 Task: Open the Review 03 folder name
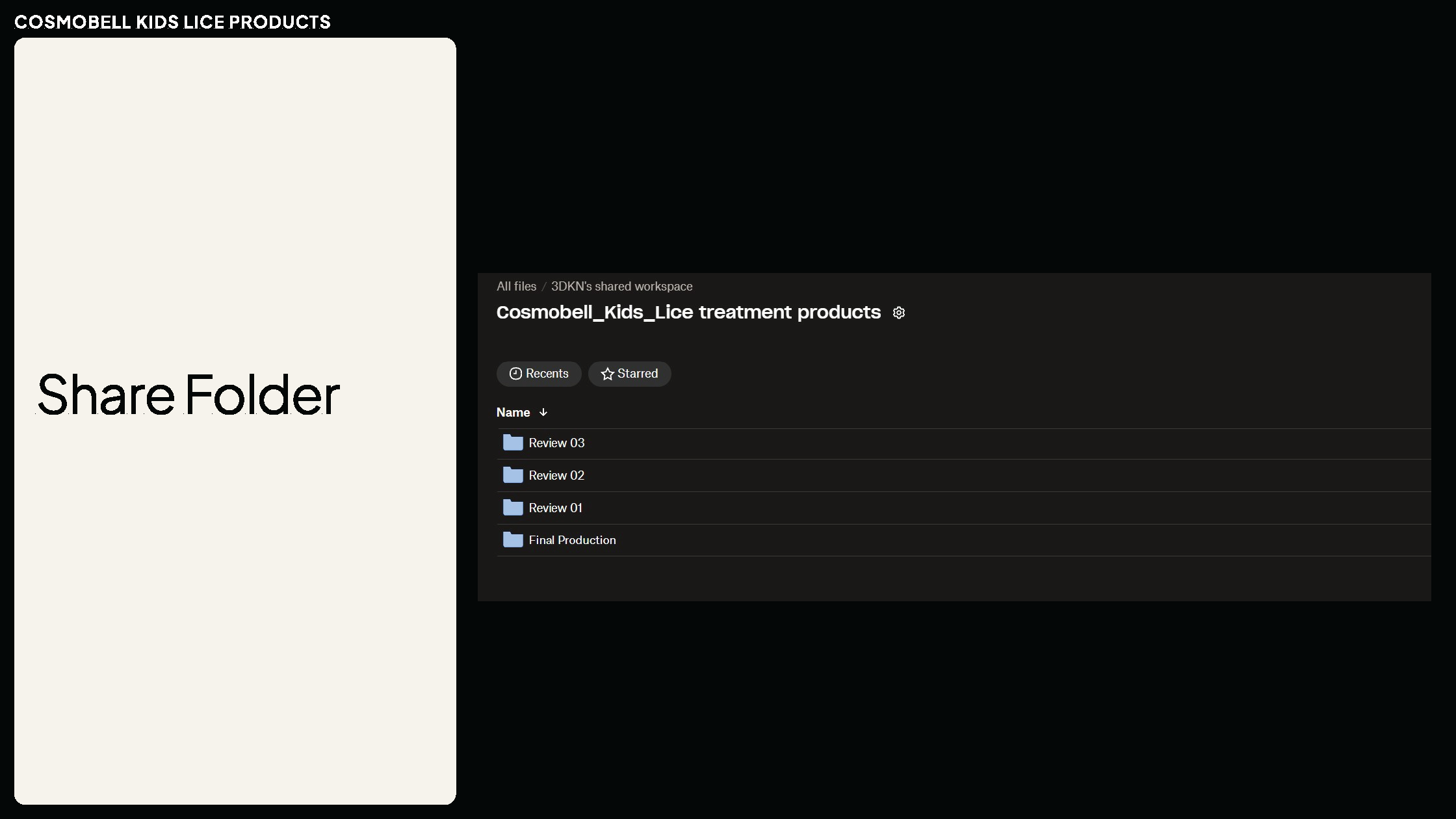tap(556, 443)
